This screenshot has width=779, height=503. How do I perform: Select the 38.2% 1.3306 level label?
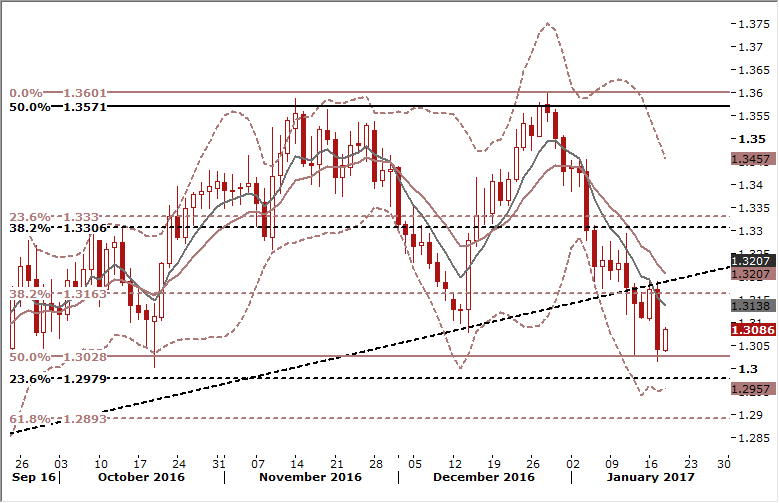[x=58, y=228]
